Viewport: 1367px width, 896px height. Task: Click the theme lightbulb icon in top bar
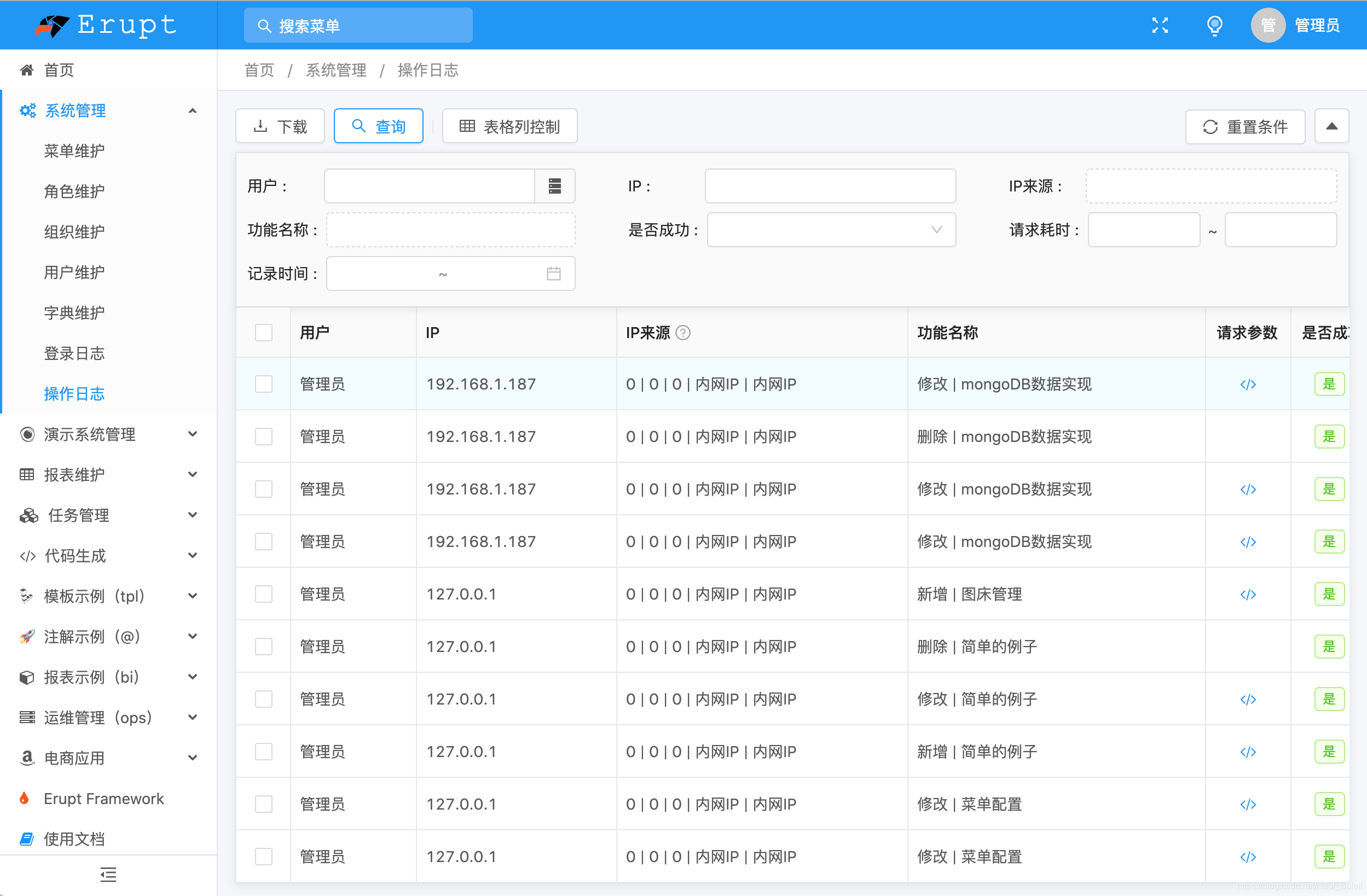click(1214, 25)
